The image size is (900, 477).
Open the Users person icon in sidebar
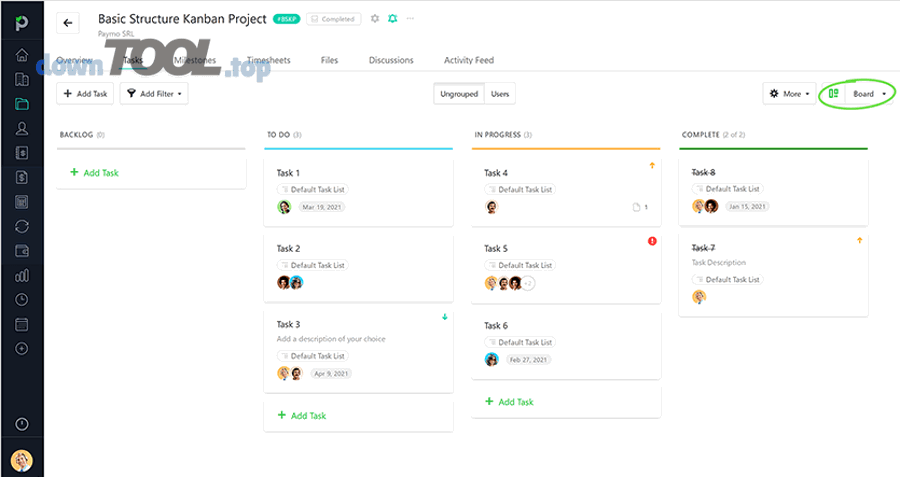click(22, 129)
